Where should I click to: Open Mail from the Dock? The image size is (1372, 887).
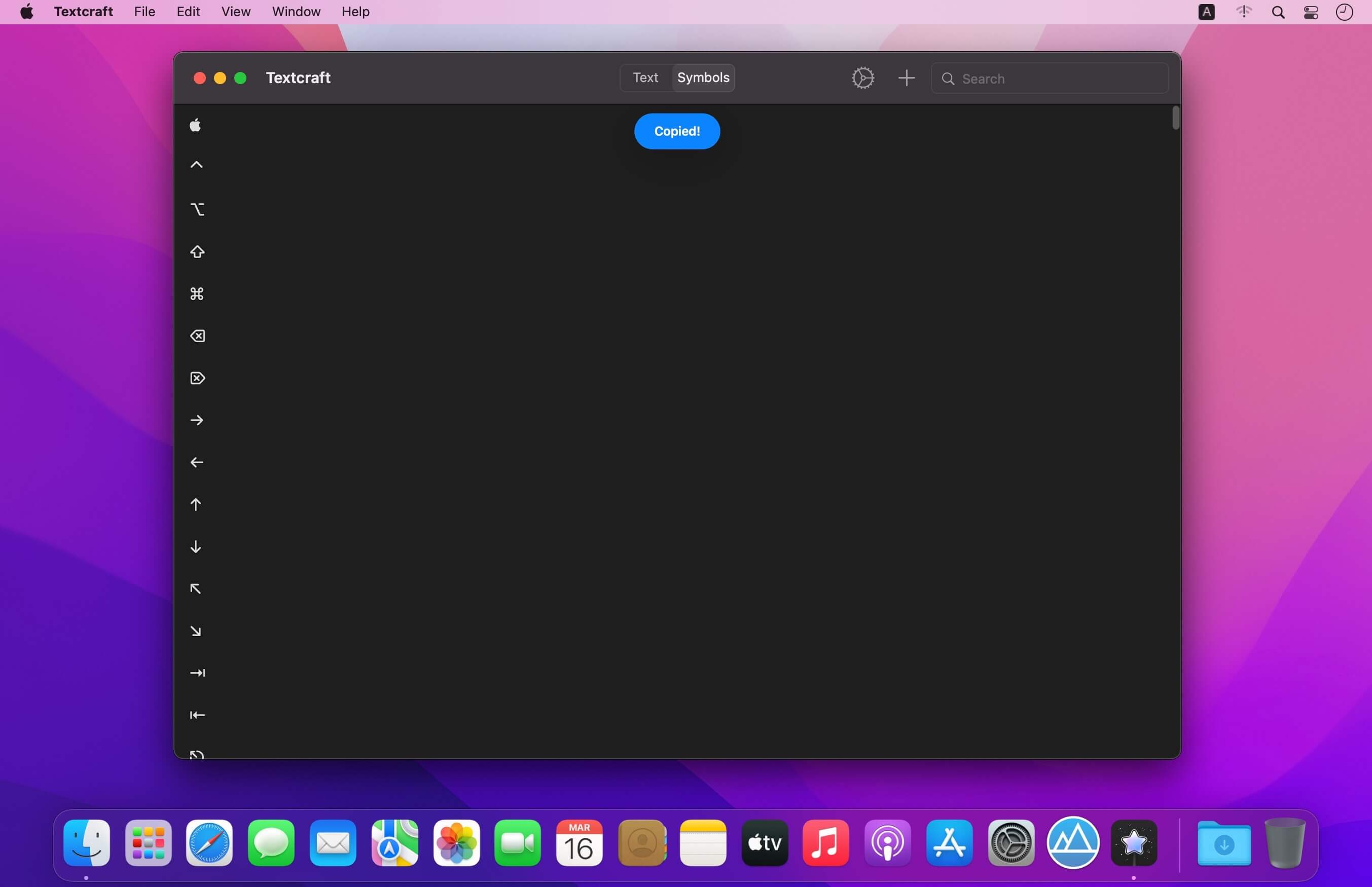pyautogui.click(x=333, y=843)
